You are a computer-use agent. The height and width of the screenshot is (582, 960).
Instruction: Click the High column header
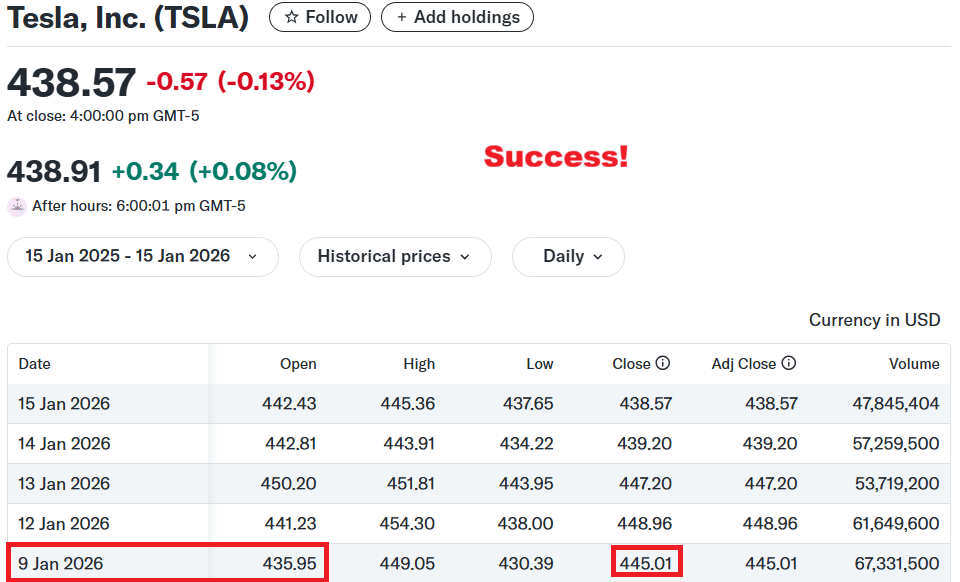pos(419,364)
